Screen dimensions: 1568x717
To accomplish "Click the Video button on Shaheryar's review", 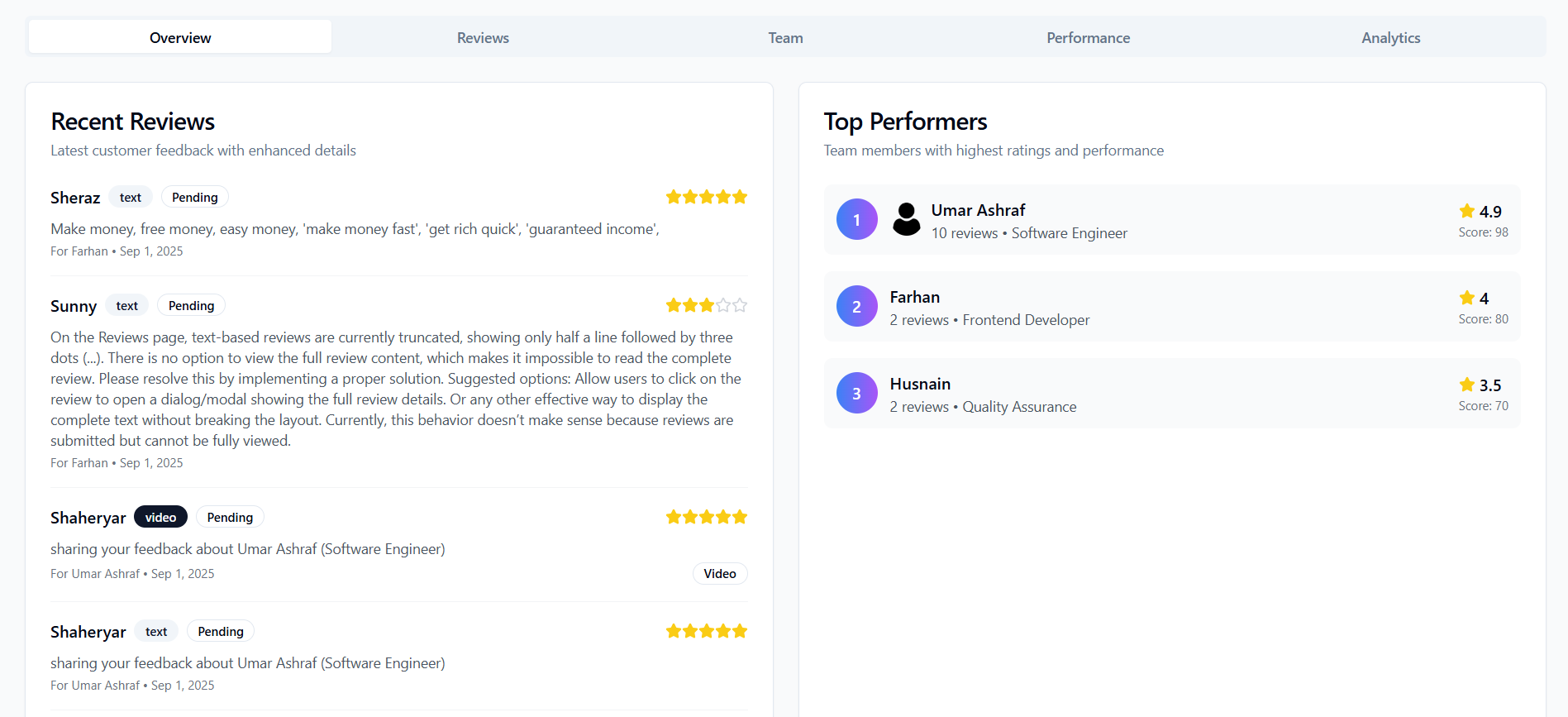I will tap(719, 573).
